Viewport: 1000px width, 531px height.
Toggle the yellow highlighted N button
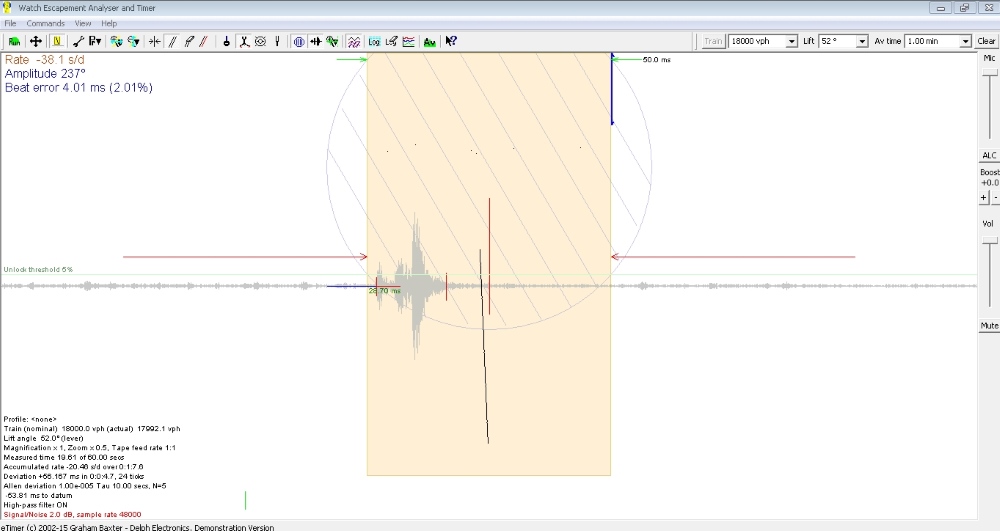coord(57,41)
